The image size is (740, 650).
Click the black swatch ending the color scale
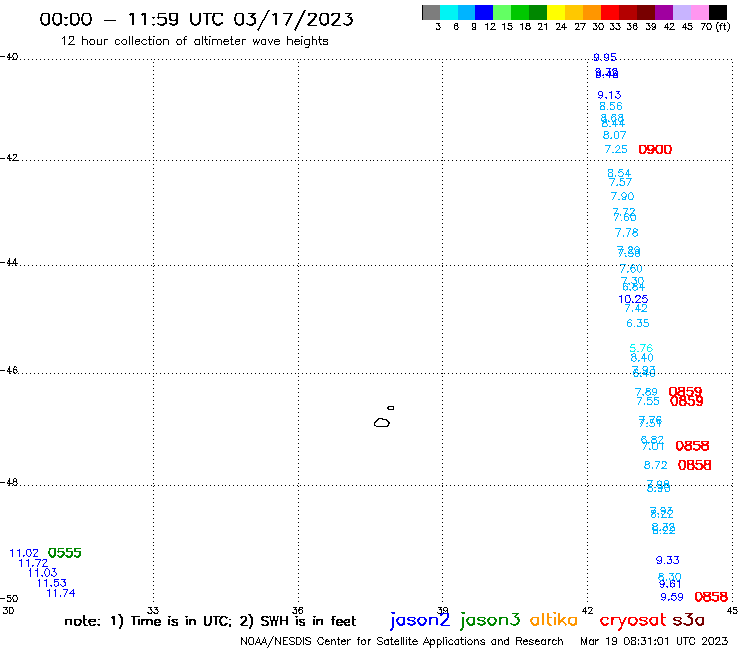pyautogui.click(x=717, y=12)
